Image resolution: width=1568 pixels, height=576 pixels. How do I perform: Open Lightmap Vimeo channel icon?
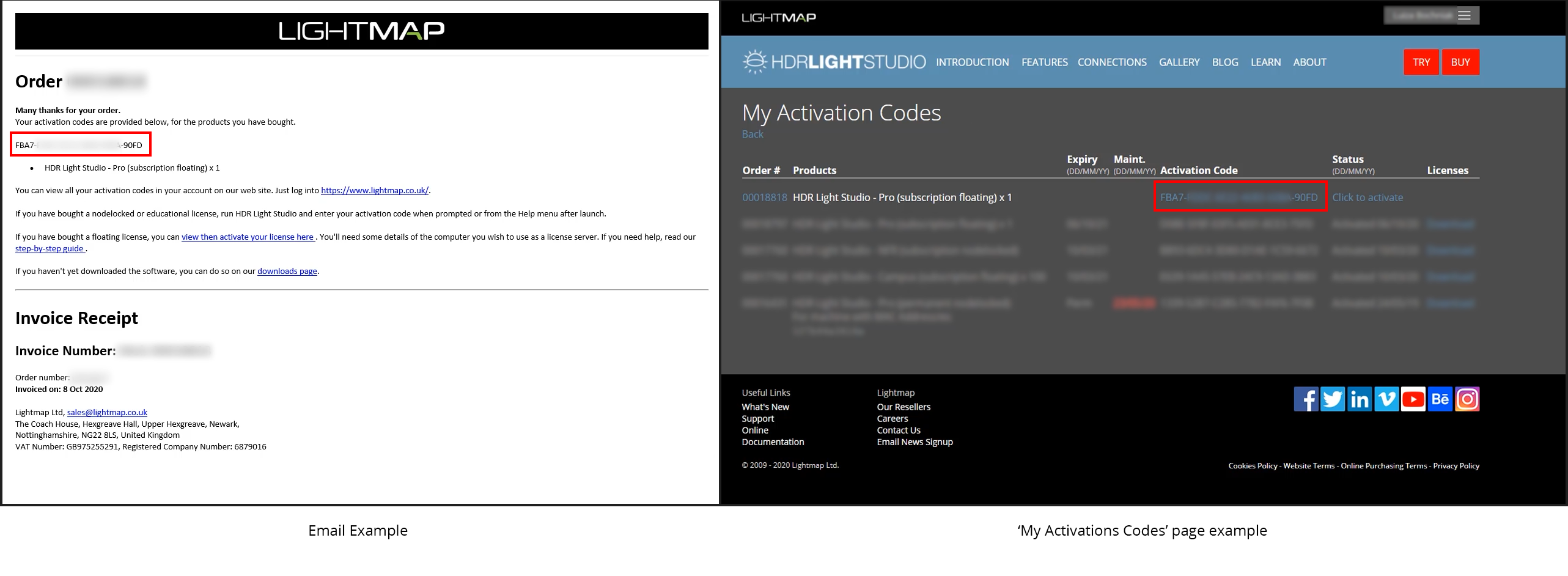click(x=1386, y=399)
